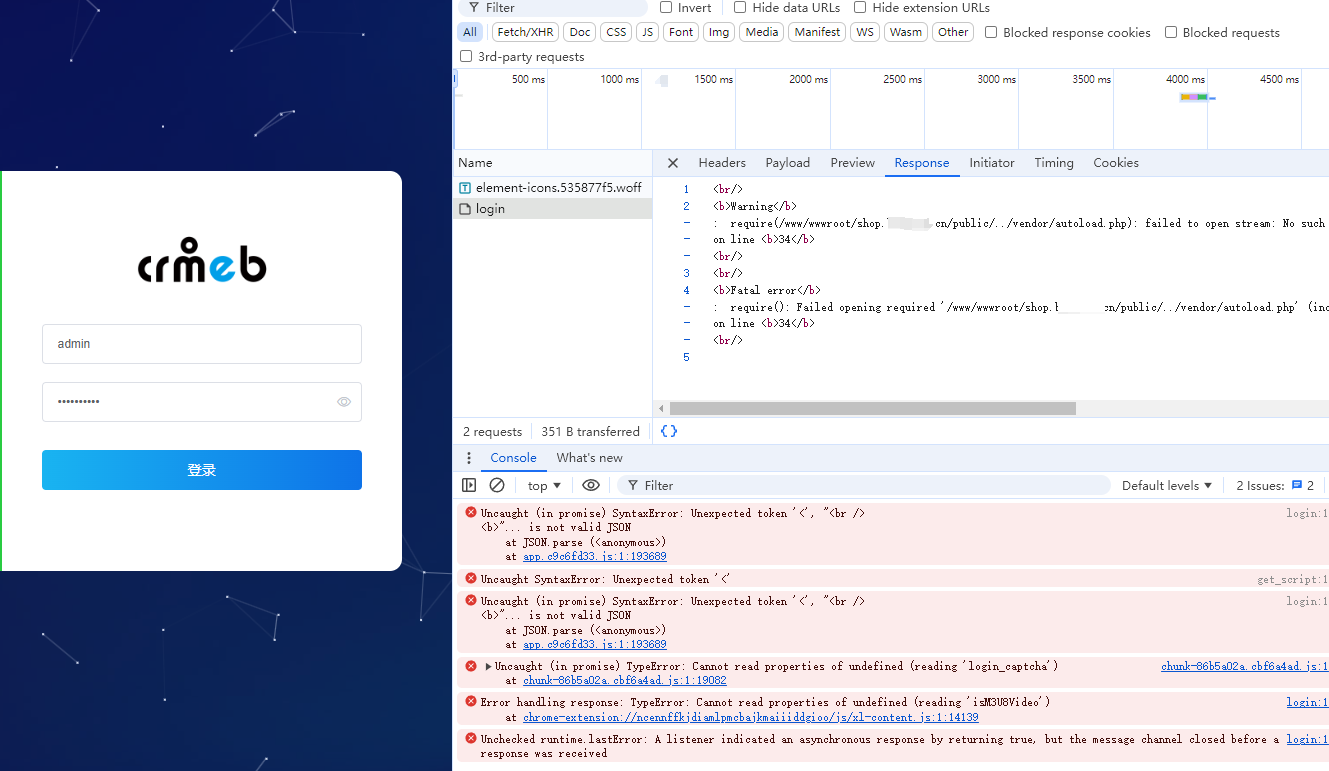This screenshot has height=771, width=1329.
Task: Filter by JS requests
Action: (x=648, y=32)
